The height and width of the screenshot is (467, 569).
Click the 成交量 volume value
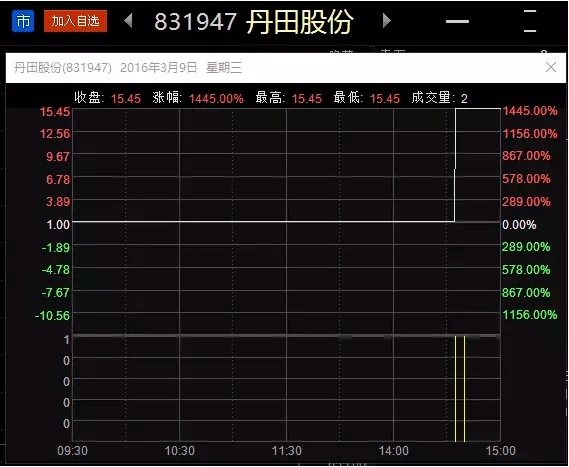point(464,99)
